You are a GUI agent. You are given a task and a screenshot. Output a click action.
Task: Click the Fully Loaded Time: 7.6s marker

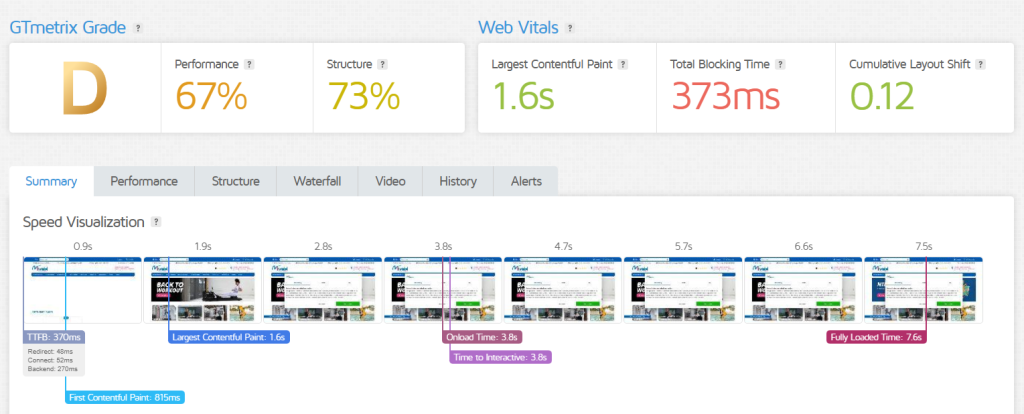coord(876,338)
